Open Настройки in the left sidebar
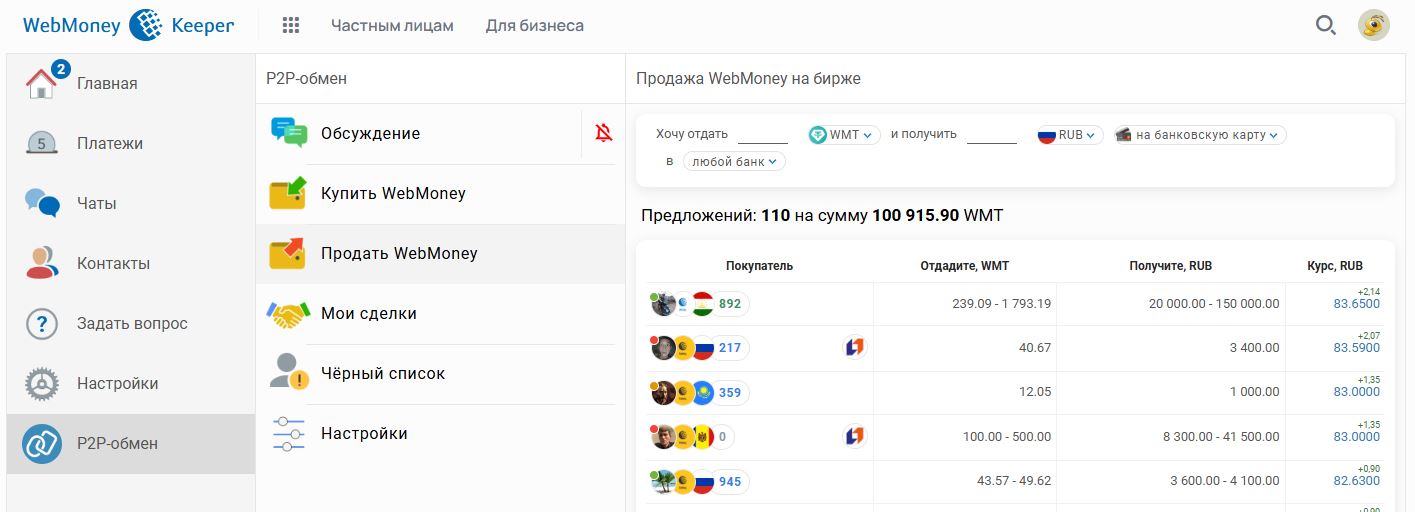 (x=117, y=383)
